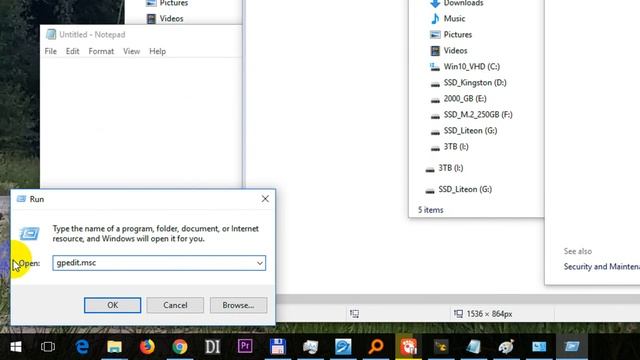This screenshot has height=360, width=640.
Task: Close the Run dialog with X
Action: [265, 199]
